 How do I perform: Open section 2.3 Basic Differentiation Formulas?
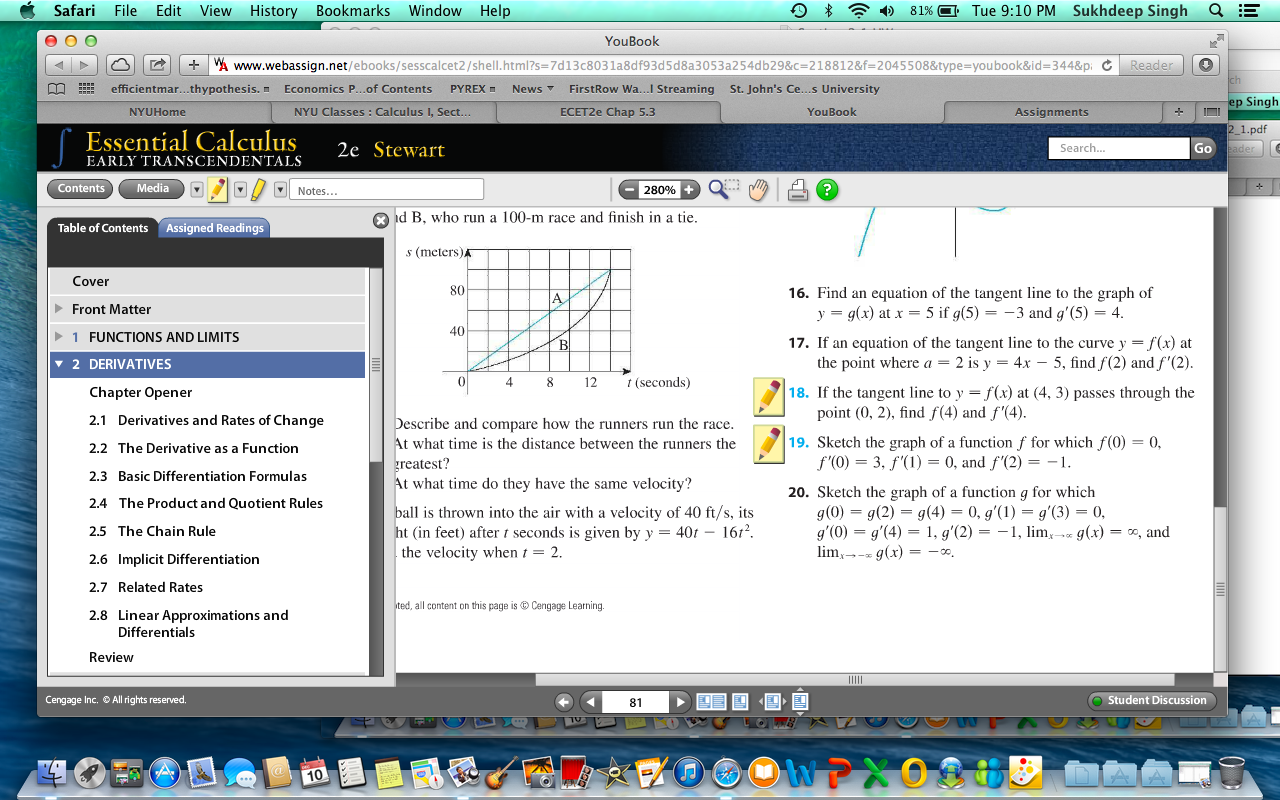(198, 476)
